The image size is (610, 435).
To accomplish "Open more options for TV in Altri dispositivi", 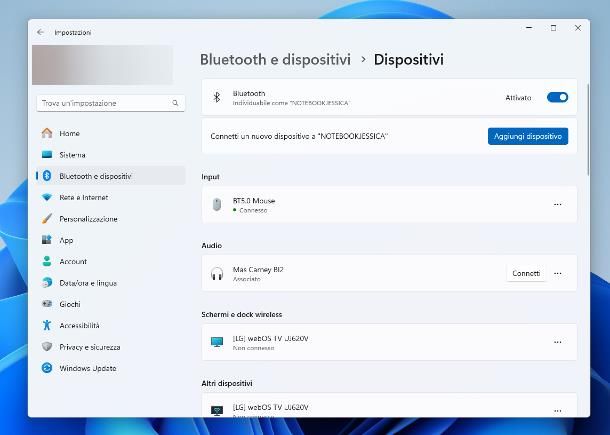I will point(557,411).
